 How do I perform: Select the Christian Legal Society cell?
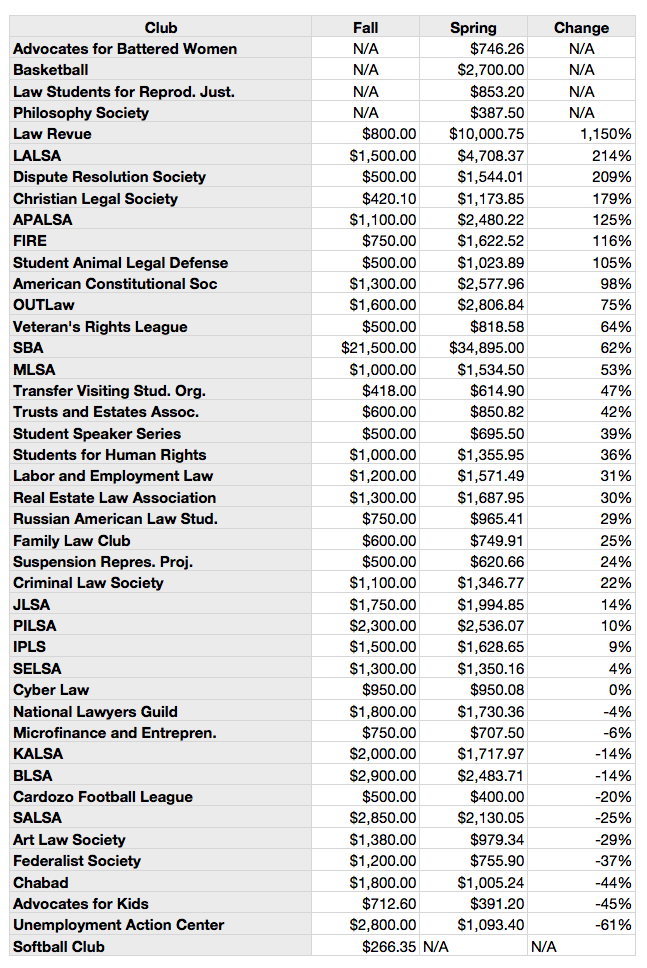161,199
